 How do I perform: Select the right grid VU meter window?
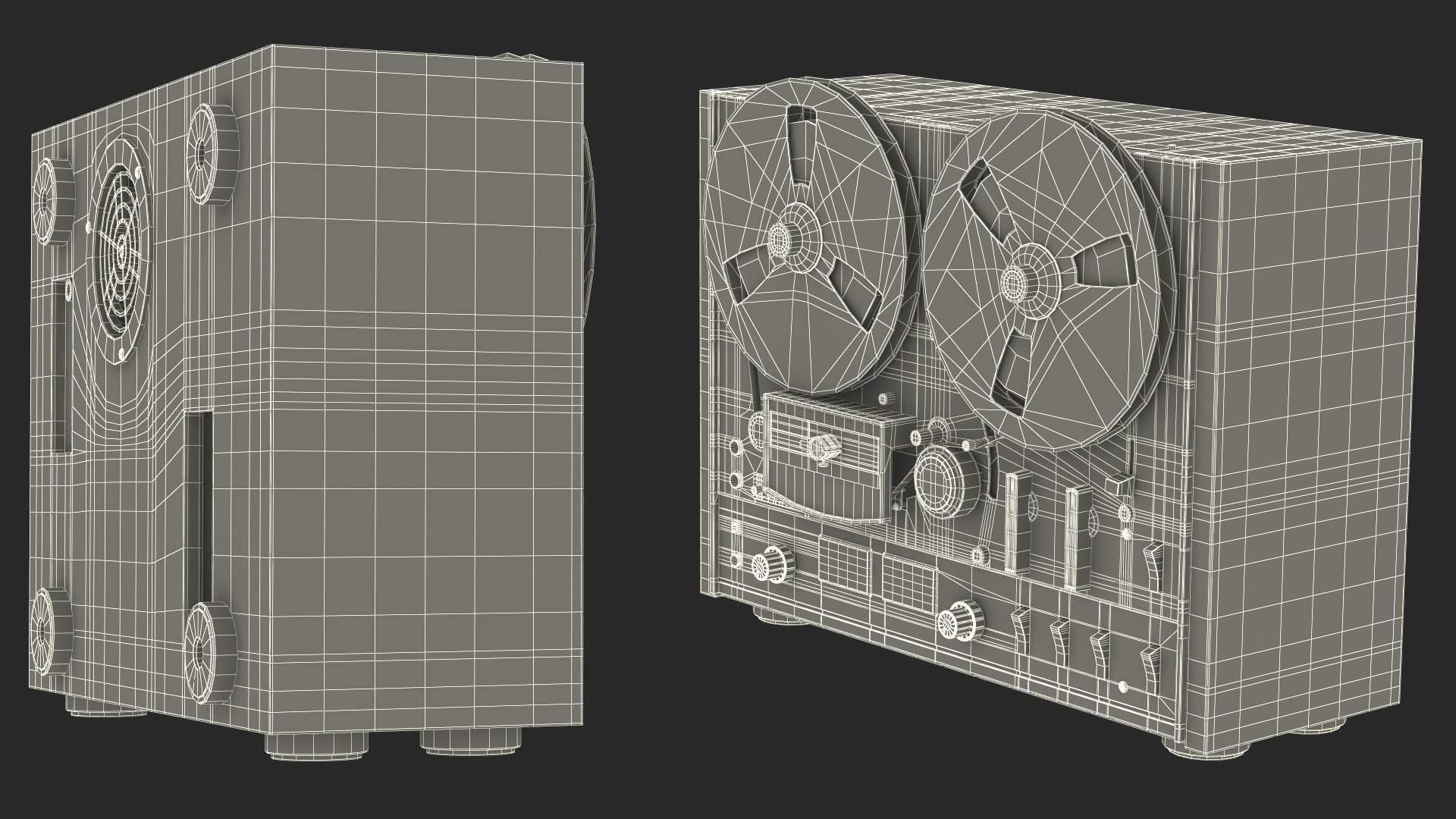point(909,581)
